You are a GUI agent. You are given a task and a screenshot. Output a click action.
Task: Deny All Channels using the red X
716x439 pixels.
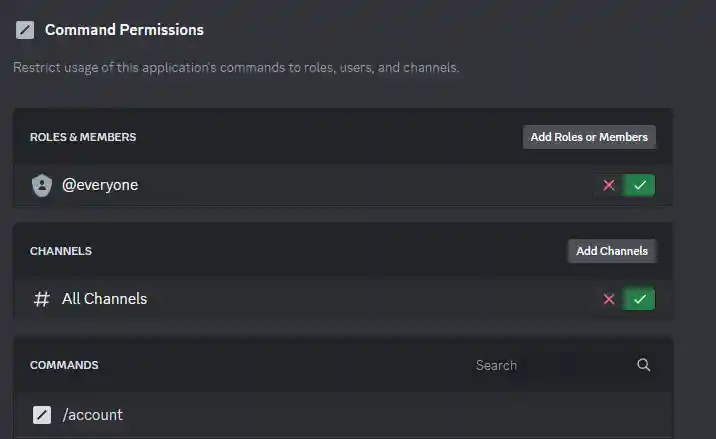point(608,299)
